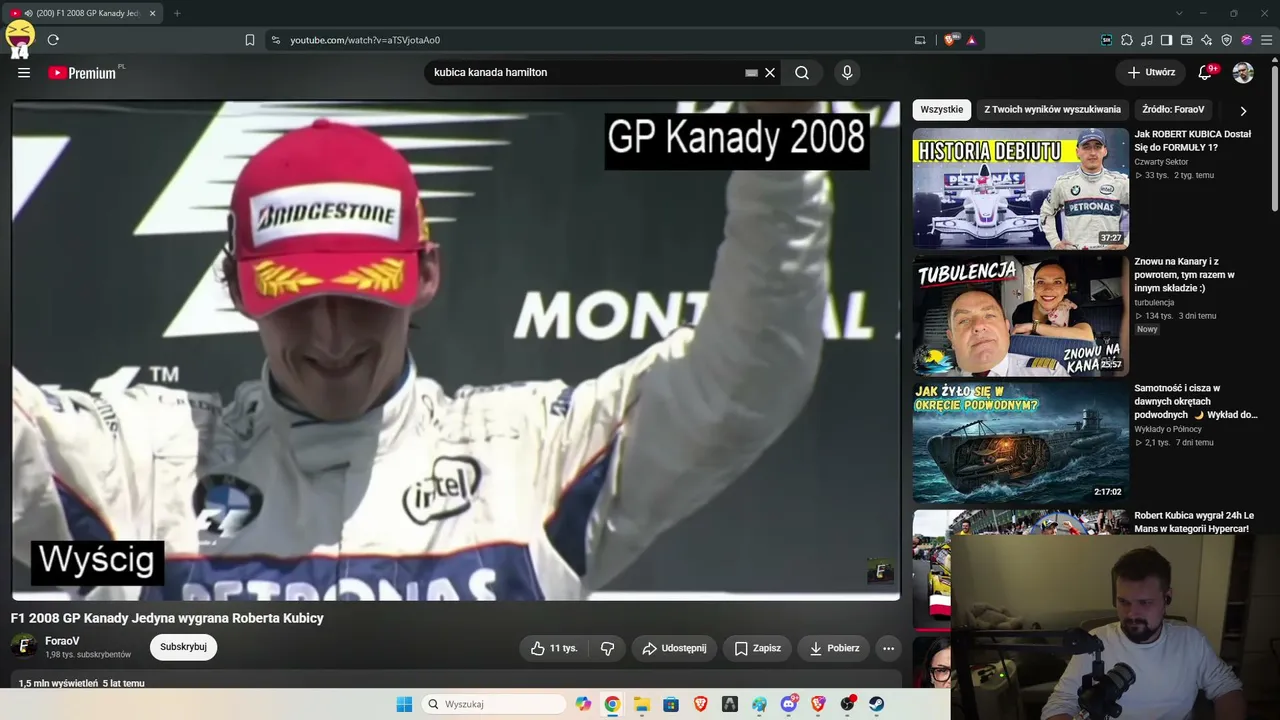Open the Brave VPN shield icon
1280x720 pixels.
pos(1227,40)
